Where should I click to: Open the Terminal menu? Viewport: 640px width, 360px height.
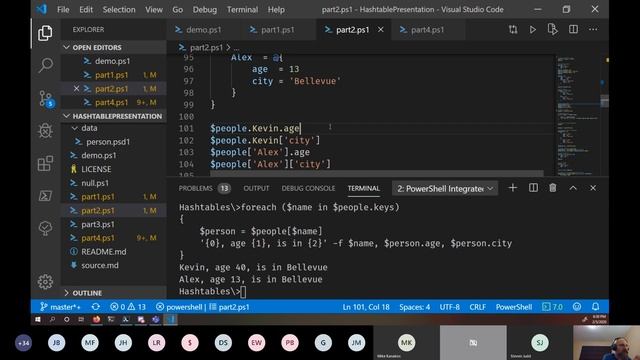(242, 9)
